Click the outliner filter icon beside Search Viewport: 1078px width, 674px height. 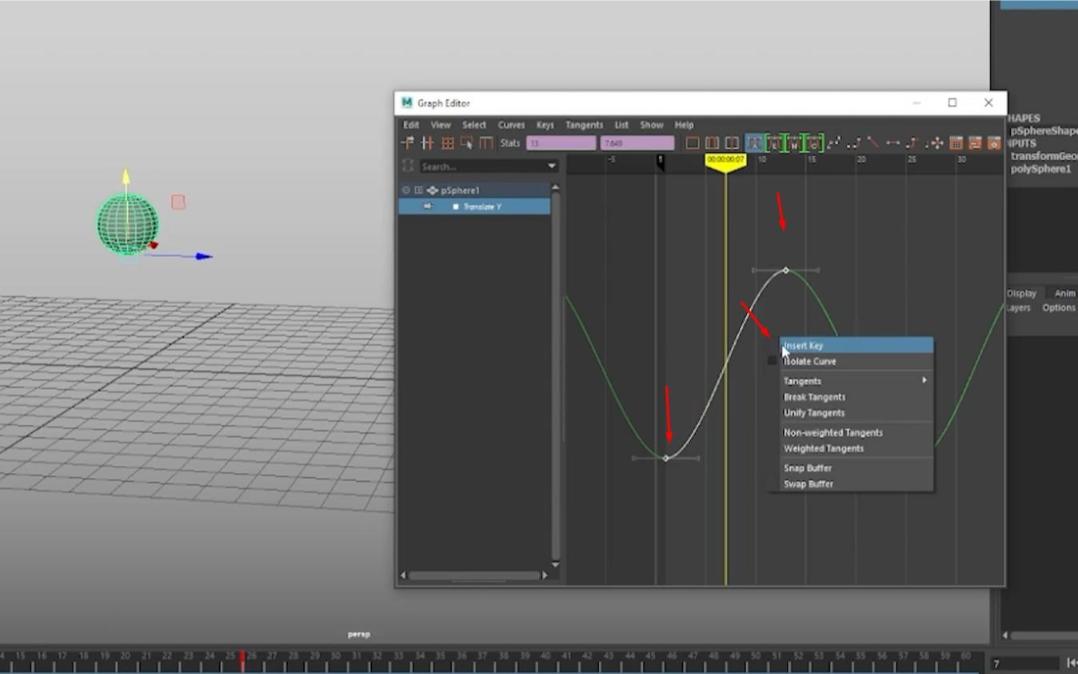408,166
